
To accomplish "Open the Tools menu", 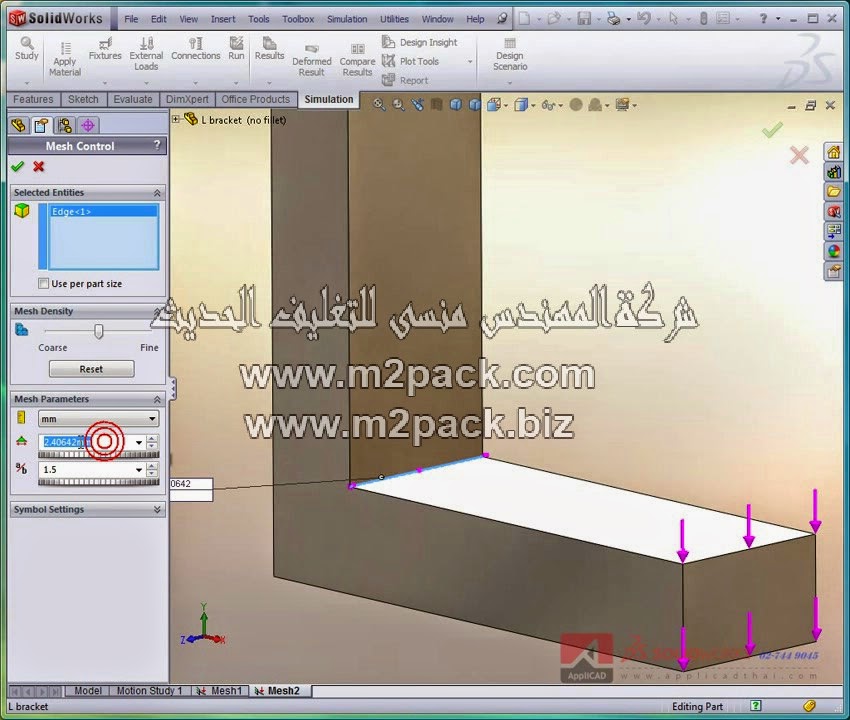I will tap(259, 19).
